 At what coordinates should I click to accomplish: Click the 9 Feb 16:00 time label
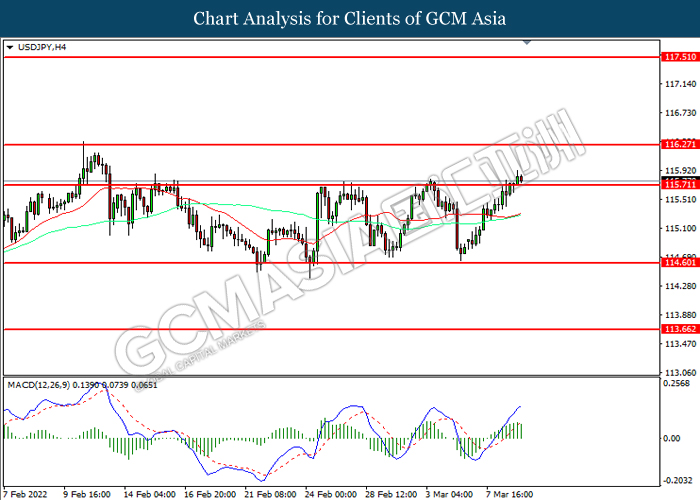(x=87, y=495)
